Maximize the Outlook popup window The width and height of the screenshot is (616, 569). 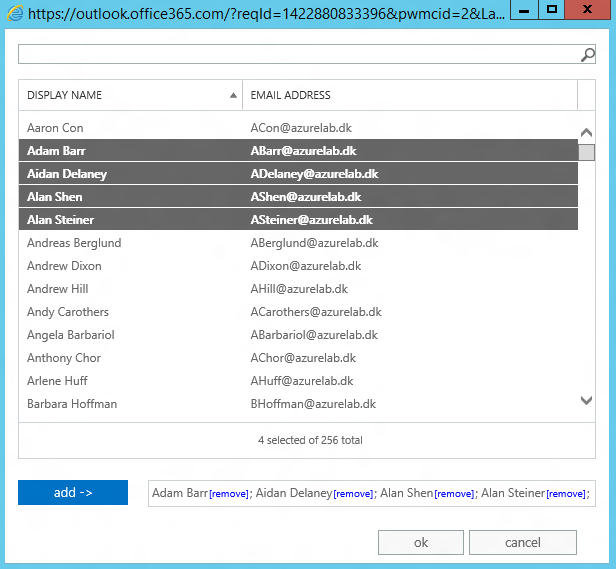tap(552, 10)
